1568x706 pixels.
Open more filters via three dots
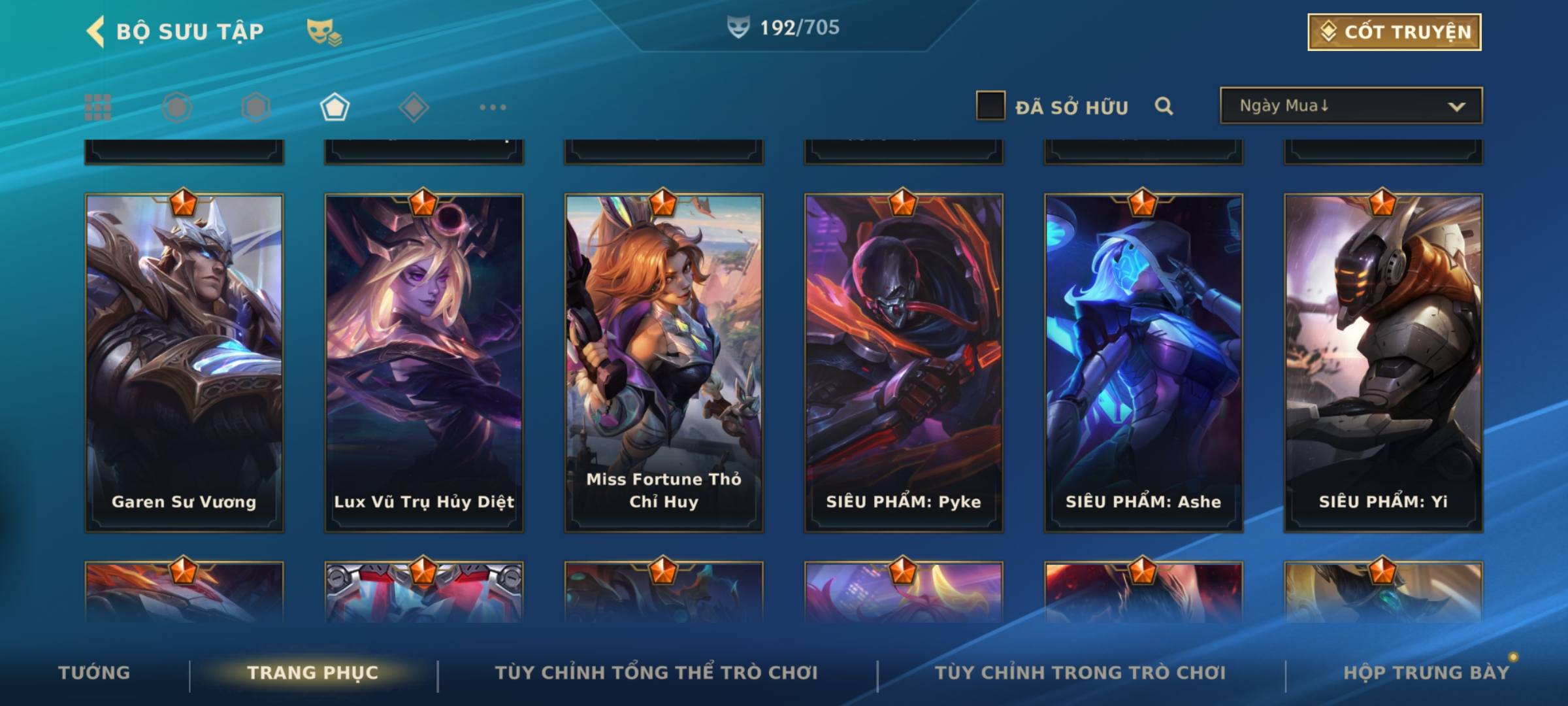(x=493, y=107)
